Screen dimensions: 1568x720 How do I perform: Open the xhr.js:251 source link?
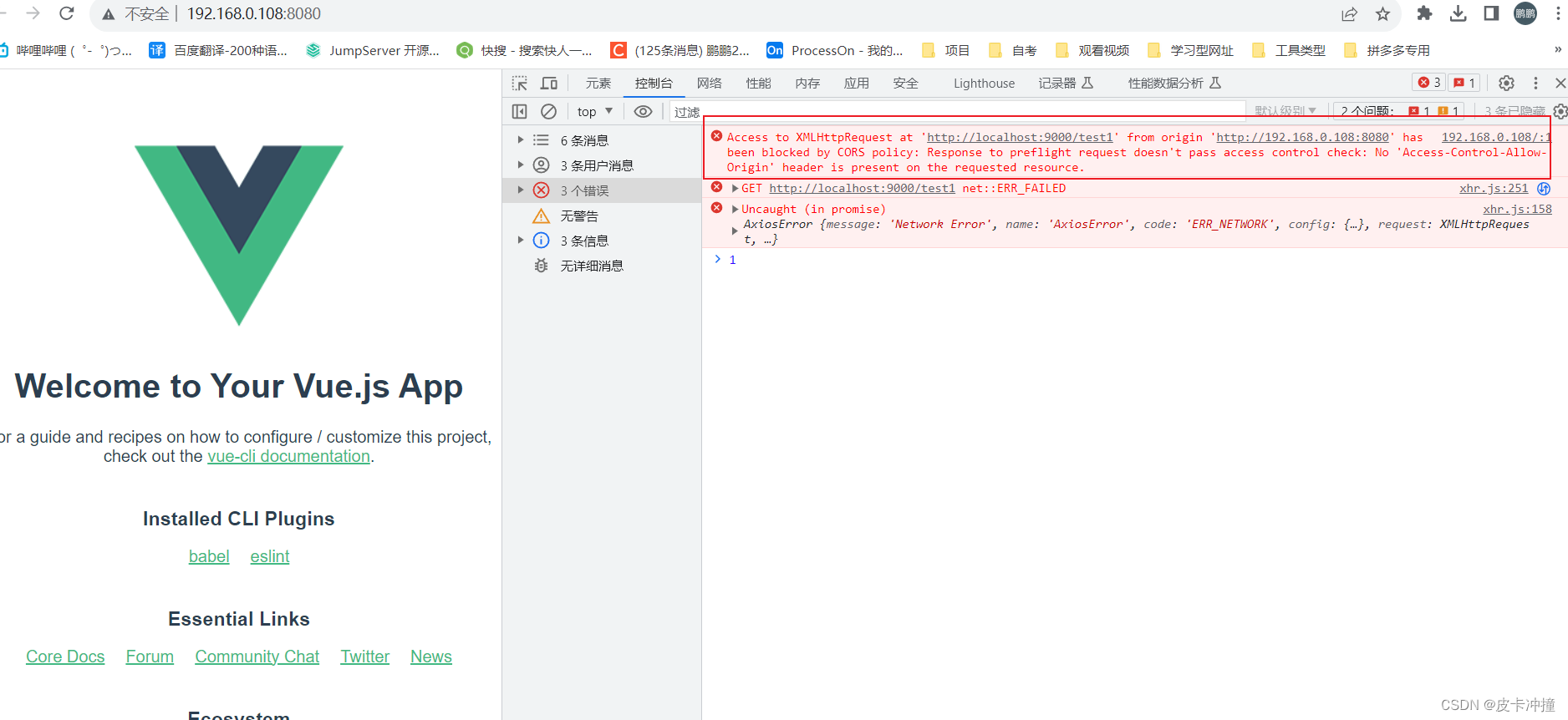1494,189
